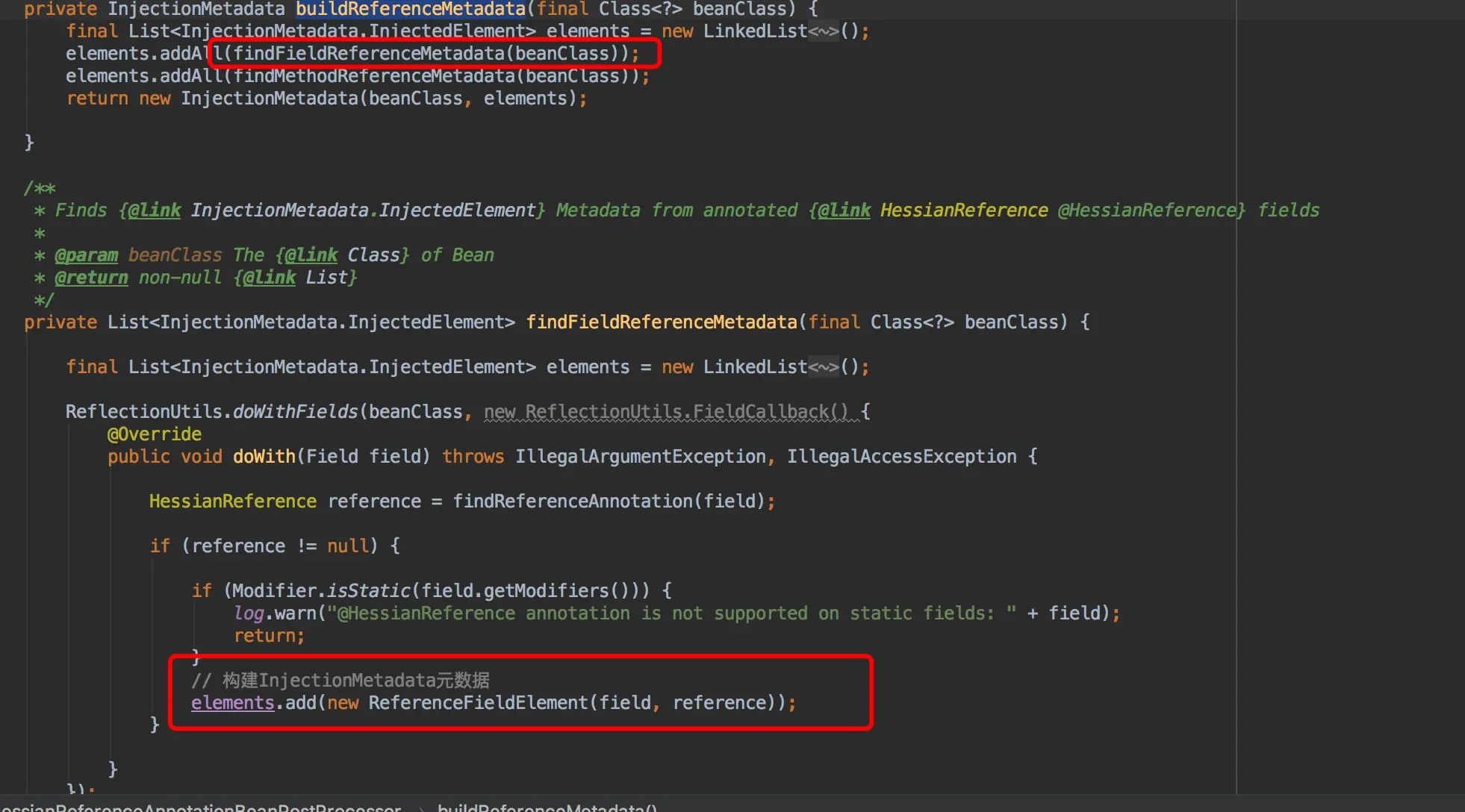
Task: Expand folded diamond in second LinkedList declaration
Action: [x=824, y=367]
